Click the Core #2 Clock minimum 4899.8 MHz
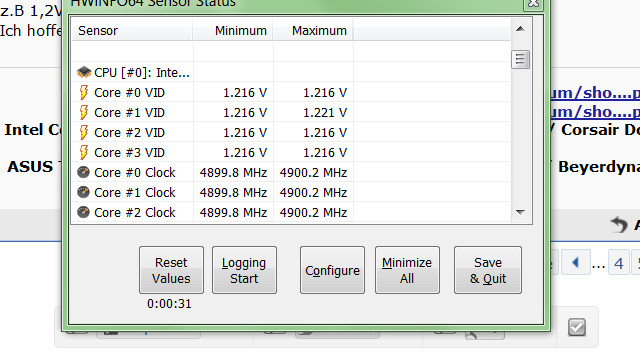Viewport: 640px width, 360px height. click(x=233, y=213)
